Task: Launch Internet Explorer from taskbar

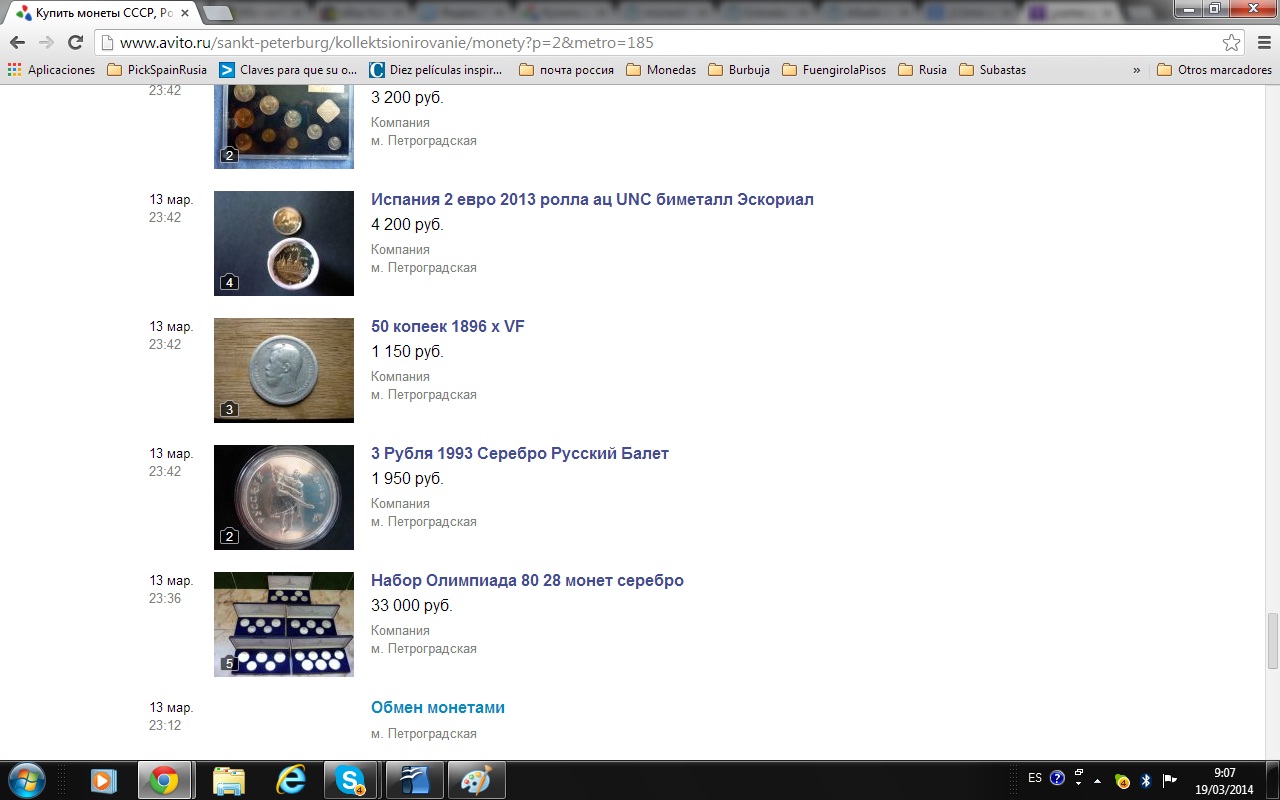Action: [x=290, y=780]
